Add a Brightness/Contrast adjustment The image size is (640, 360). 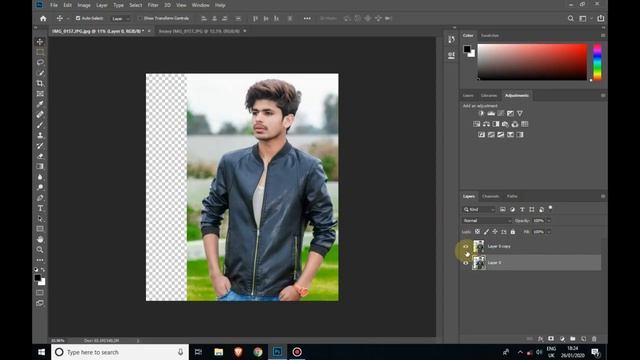[x=481, y=113]
